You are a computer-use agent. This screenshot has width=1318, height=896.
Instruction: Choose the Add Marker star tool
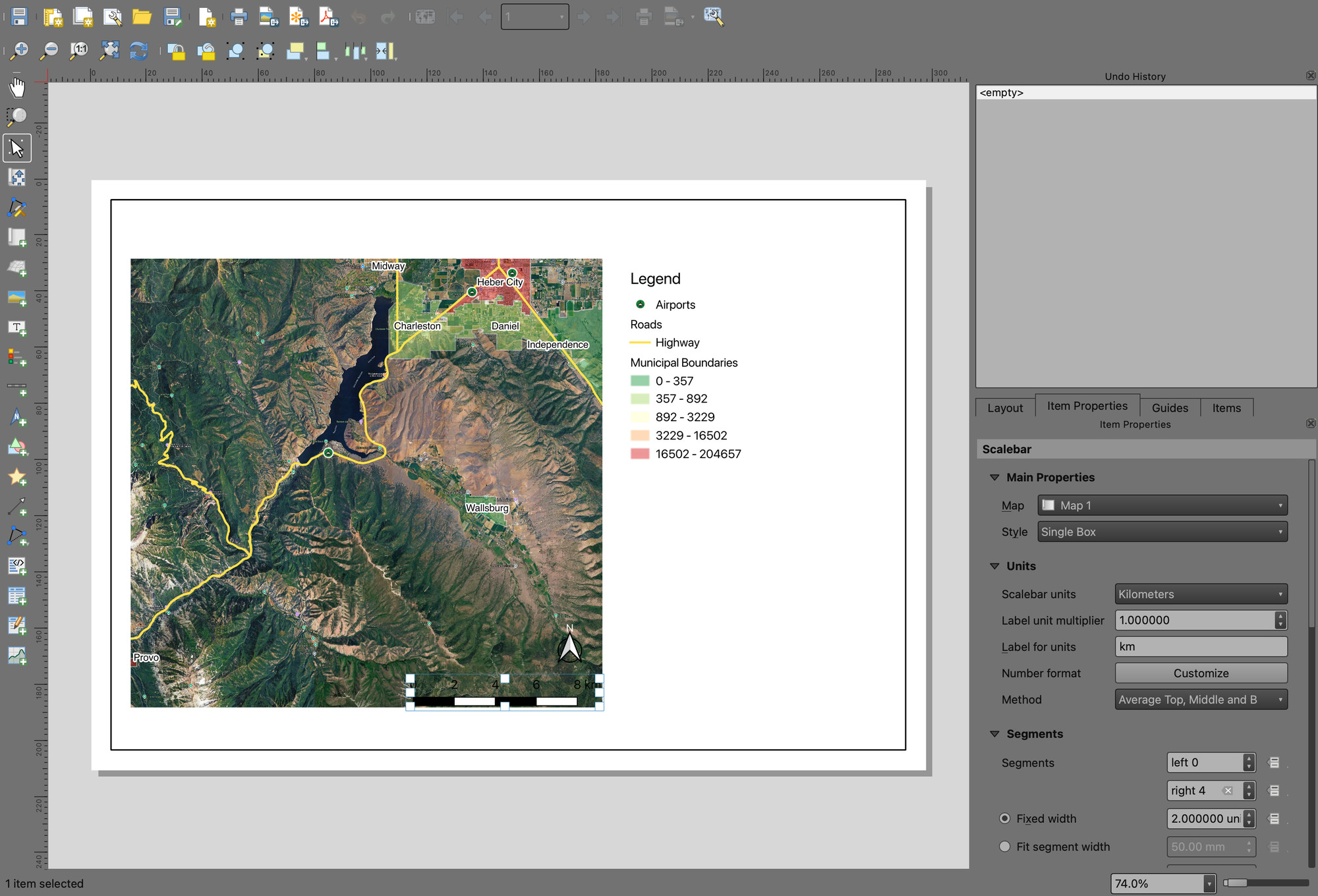coord(16,477)
